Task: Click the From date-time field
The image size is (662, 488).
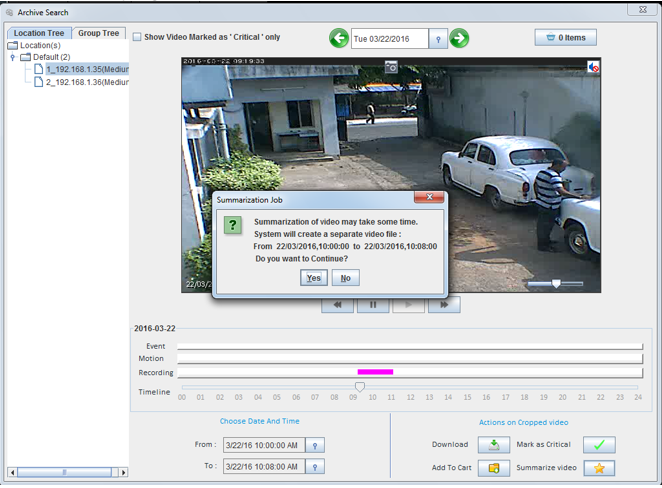Action: point(264,445)
